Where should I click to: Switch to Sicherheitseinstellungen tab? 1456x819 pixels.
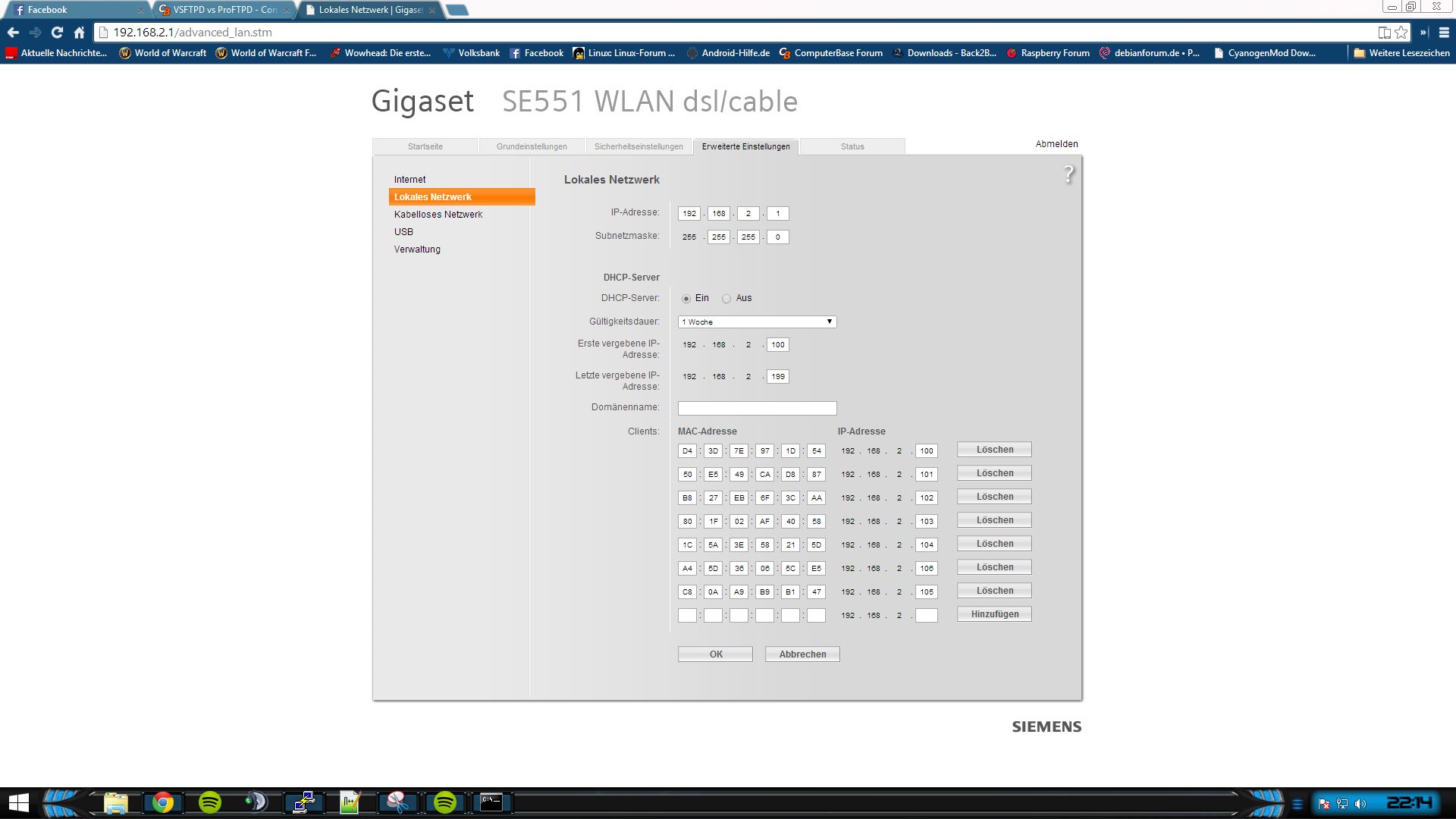639,146
